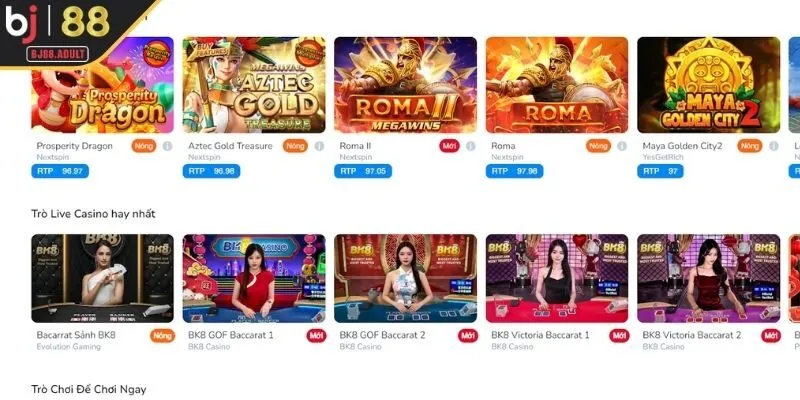
Task: Click the info icon beside Aztec Gold Treasure
Action: pos(319,146)
